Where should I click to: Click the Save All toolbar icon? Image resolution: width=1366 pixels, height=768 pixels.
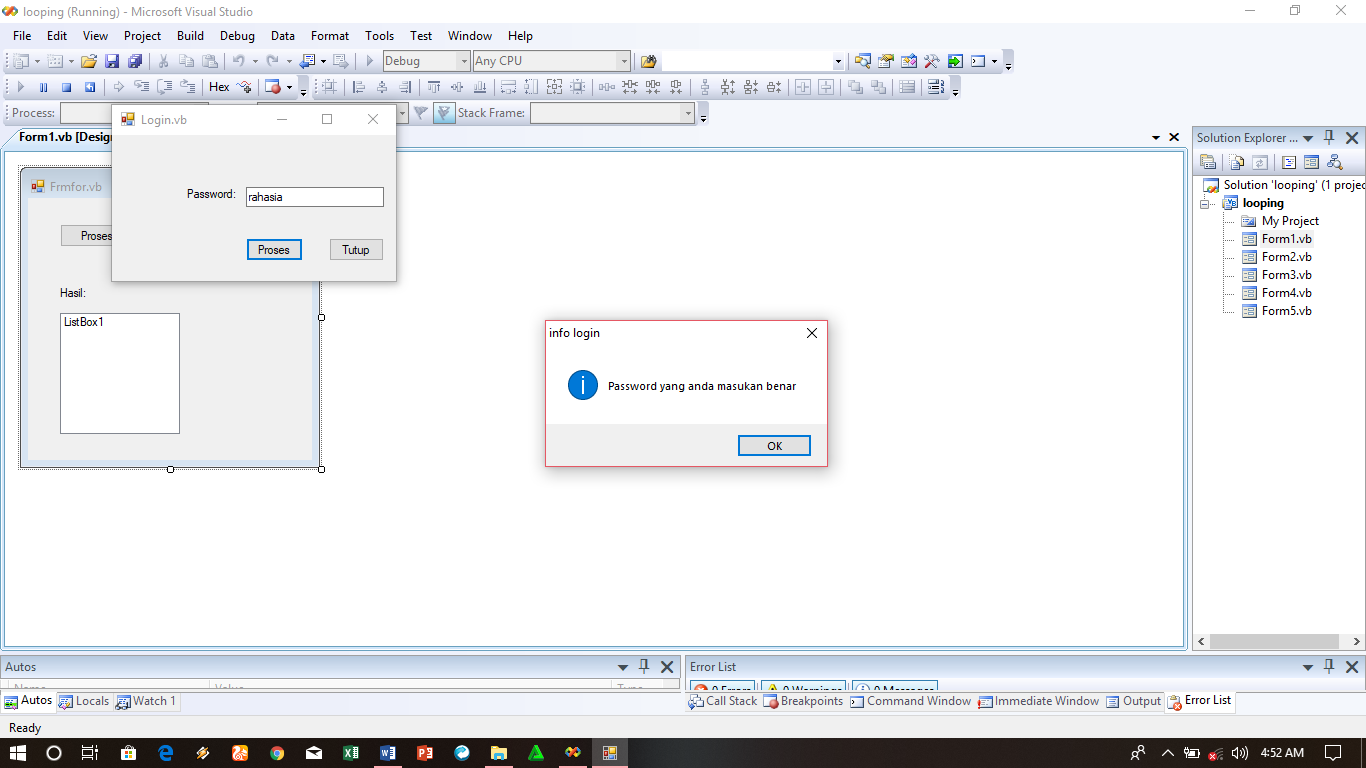click(133, 61)
